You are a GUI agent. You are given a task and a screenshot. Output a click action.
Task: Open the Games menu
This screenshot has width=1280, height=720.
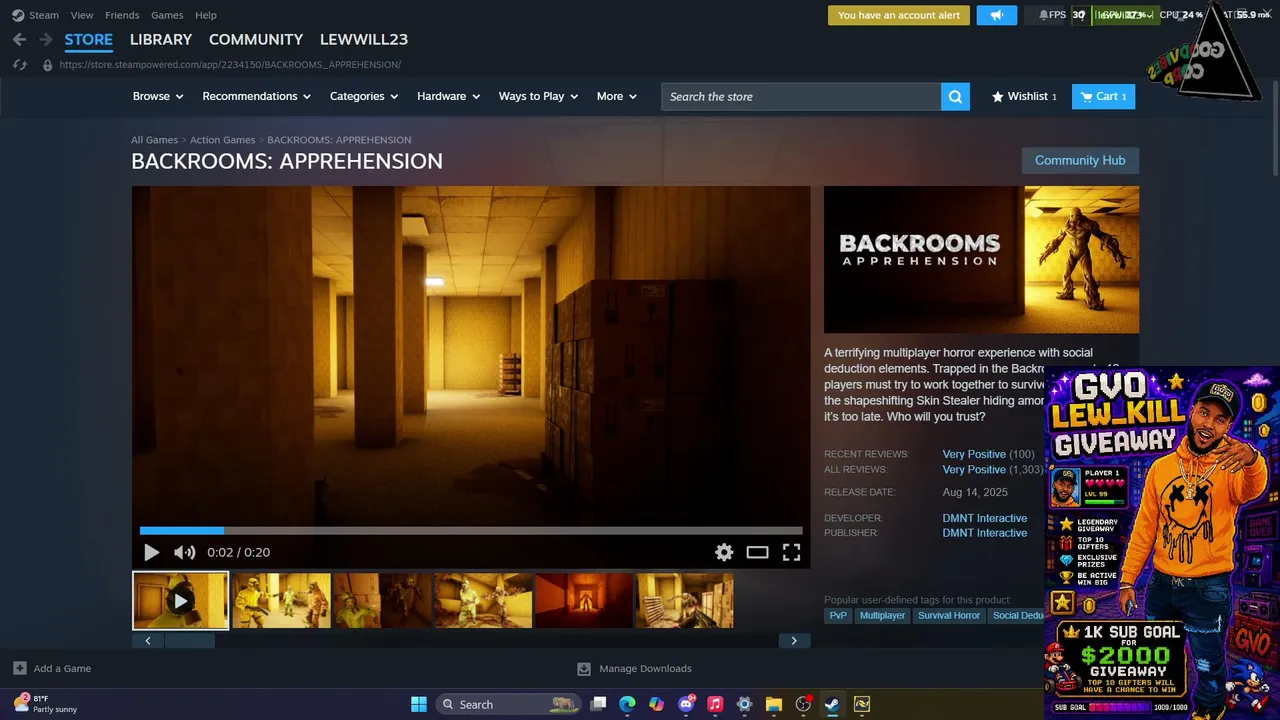[x=167, y=15]
